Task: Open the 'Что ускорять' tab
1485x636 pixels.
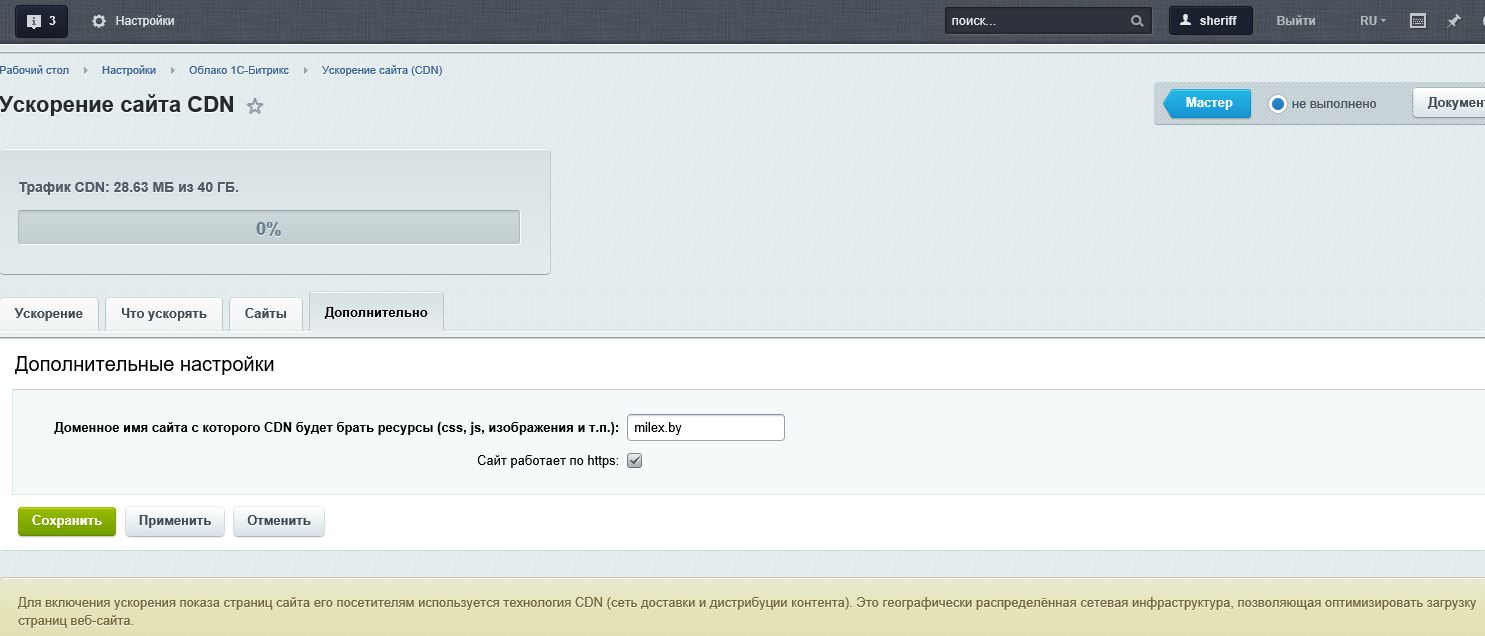Action: (164, 313)
